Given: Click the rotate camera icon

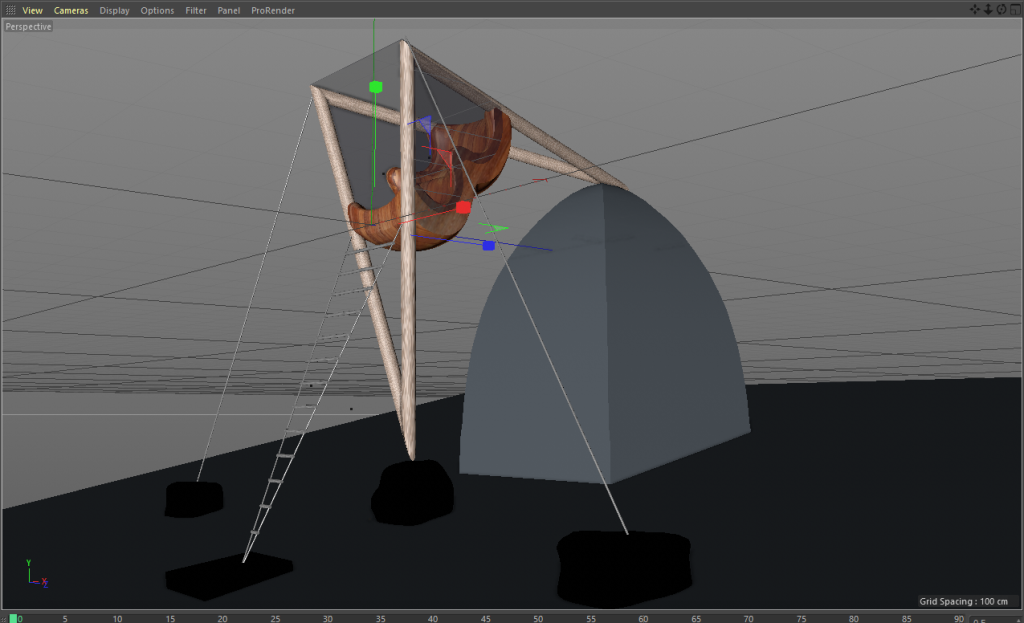Looking at the screenshot, I should pyautogui.click(x=1000, y=9).
